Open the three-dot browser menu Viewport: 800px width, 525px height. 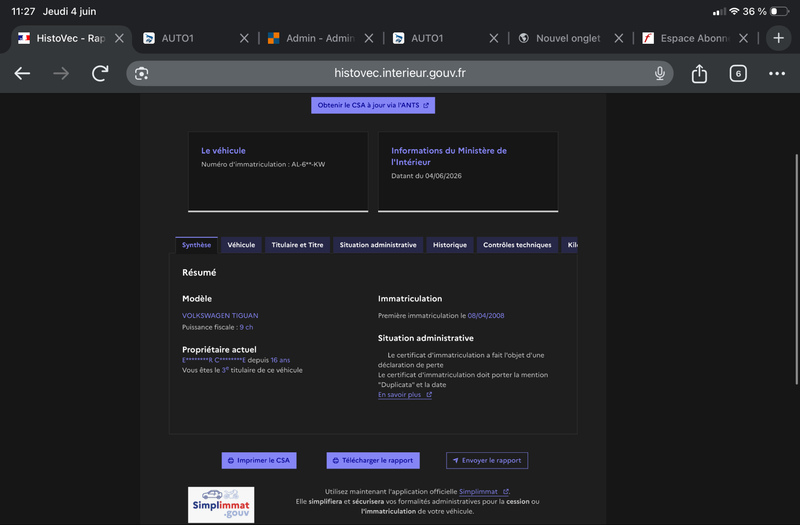777,73
